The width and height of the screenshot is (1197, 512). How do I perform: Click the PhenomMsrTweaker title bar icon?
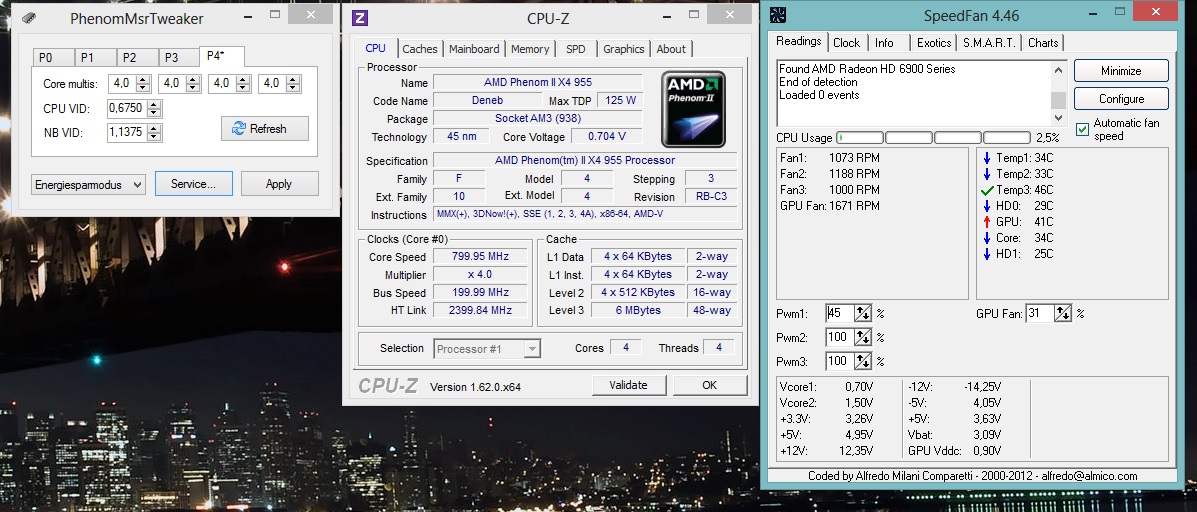(28, 18)
